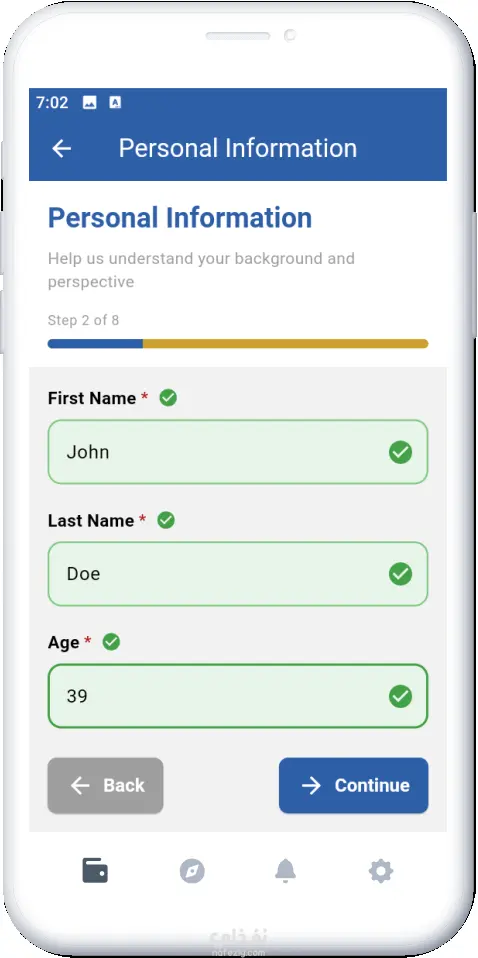Screen dimensions: 478x958
Task: Click the checkmark inside the Age field
Action: pos(400,696)
